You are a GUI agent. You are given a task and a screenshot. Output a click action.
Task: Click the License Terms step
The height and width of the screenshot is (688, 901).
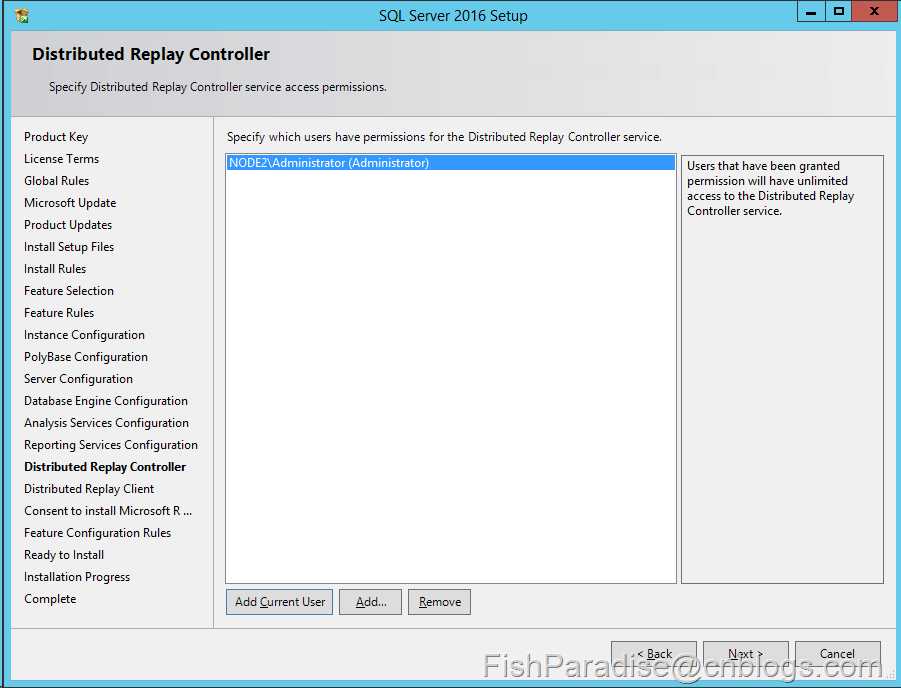point(61,159)
